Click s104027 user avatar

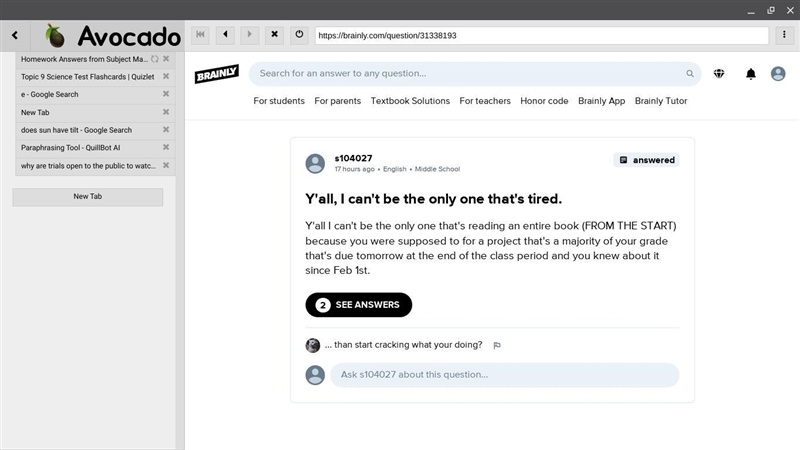click(x=315, y=163)
